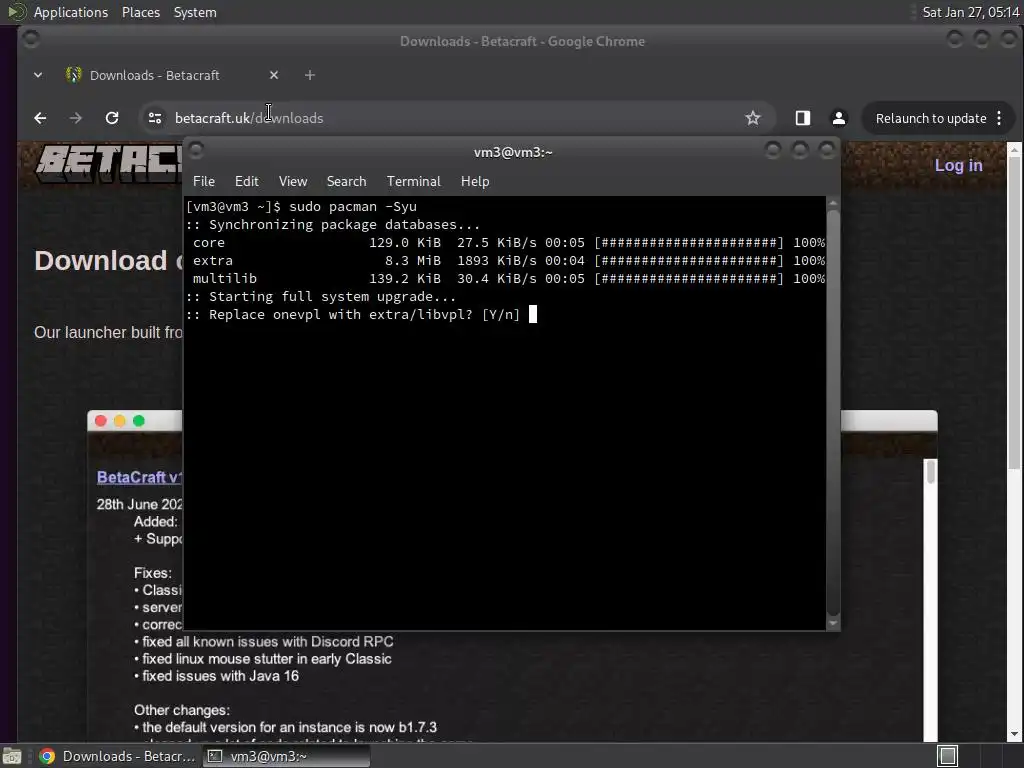Bookmark this page with star icon
This screenshot has height=768, width=1024.
(753, 118)
